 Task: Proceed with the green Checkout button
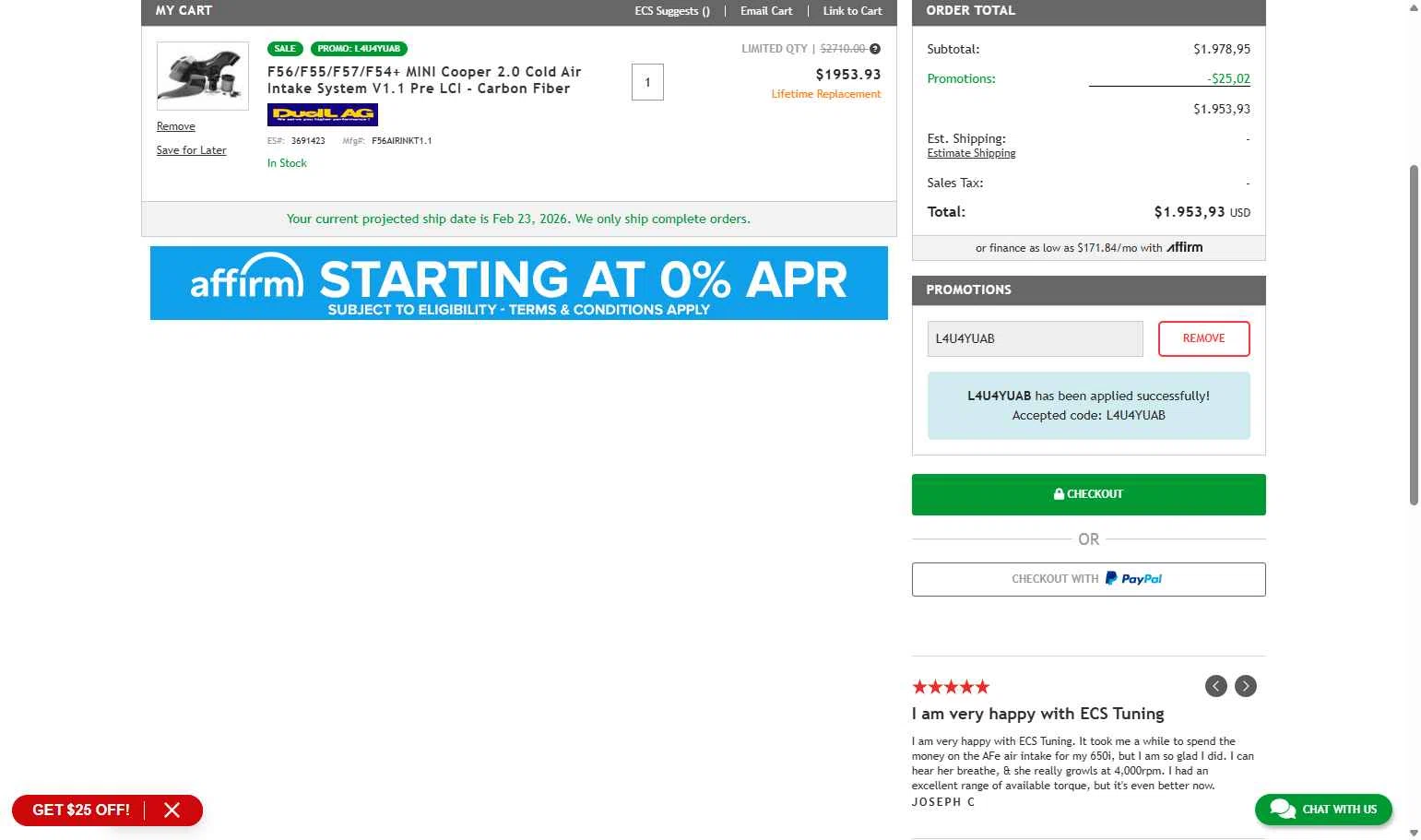click(x=1088, y=494)
